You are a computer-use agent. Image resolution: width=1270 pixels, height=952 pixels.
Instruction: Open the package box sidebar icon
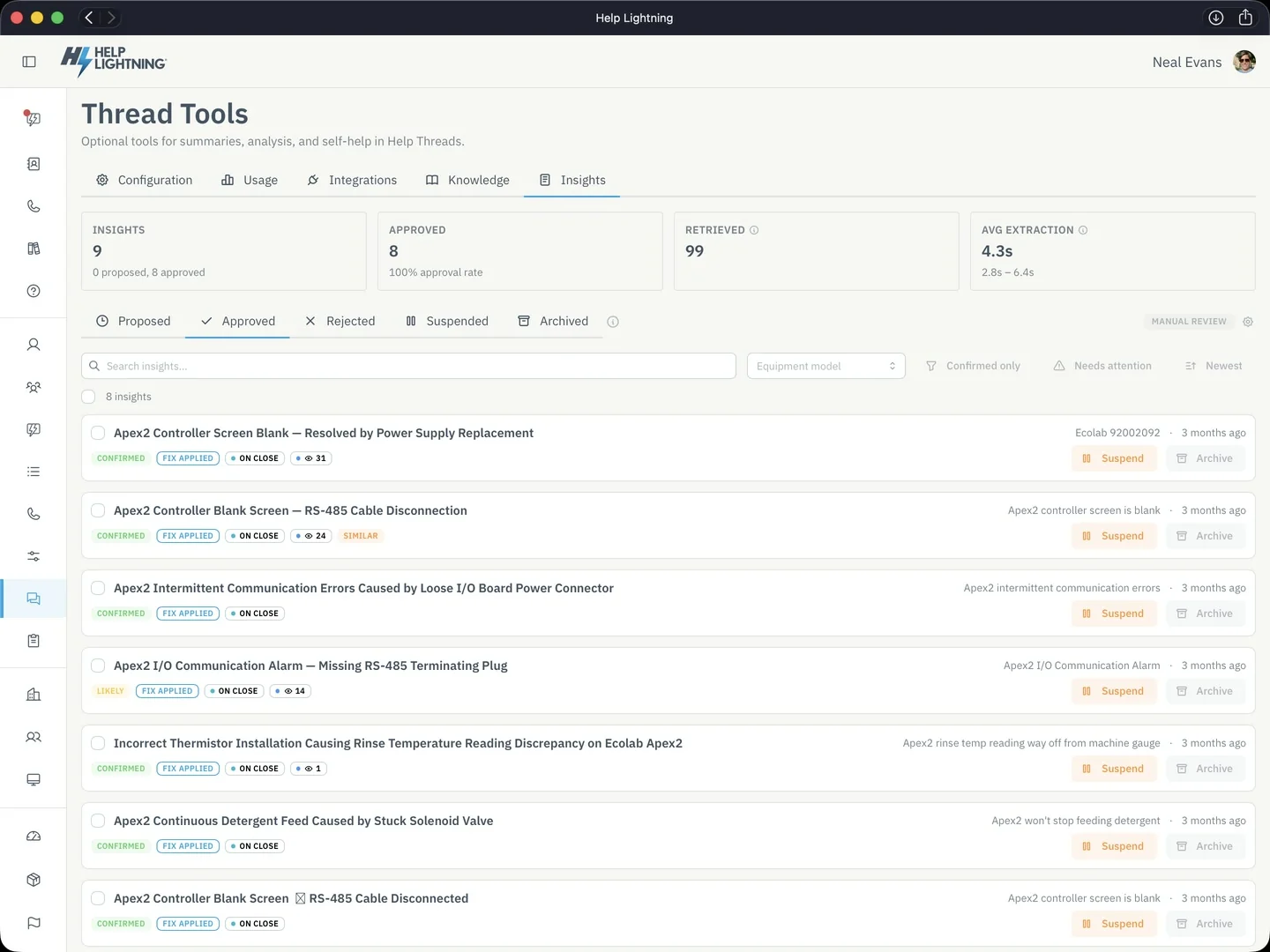tap(34, 880)
